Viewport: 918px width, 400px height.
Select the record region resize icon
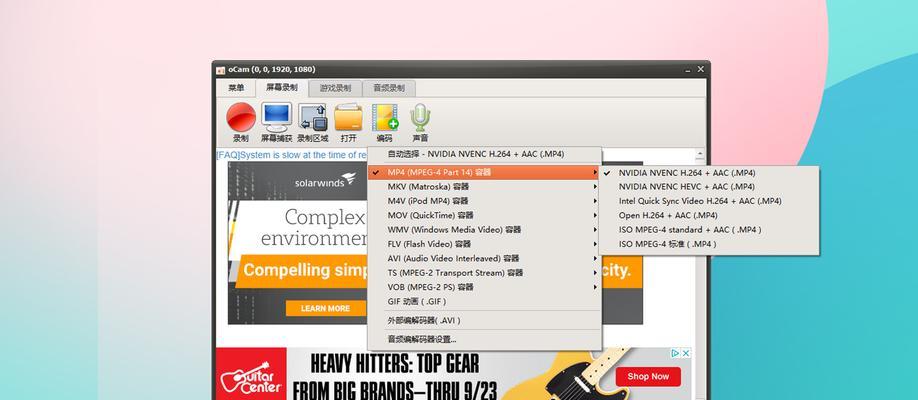coord(312,117)
